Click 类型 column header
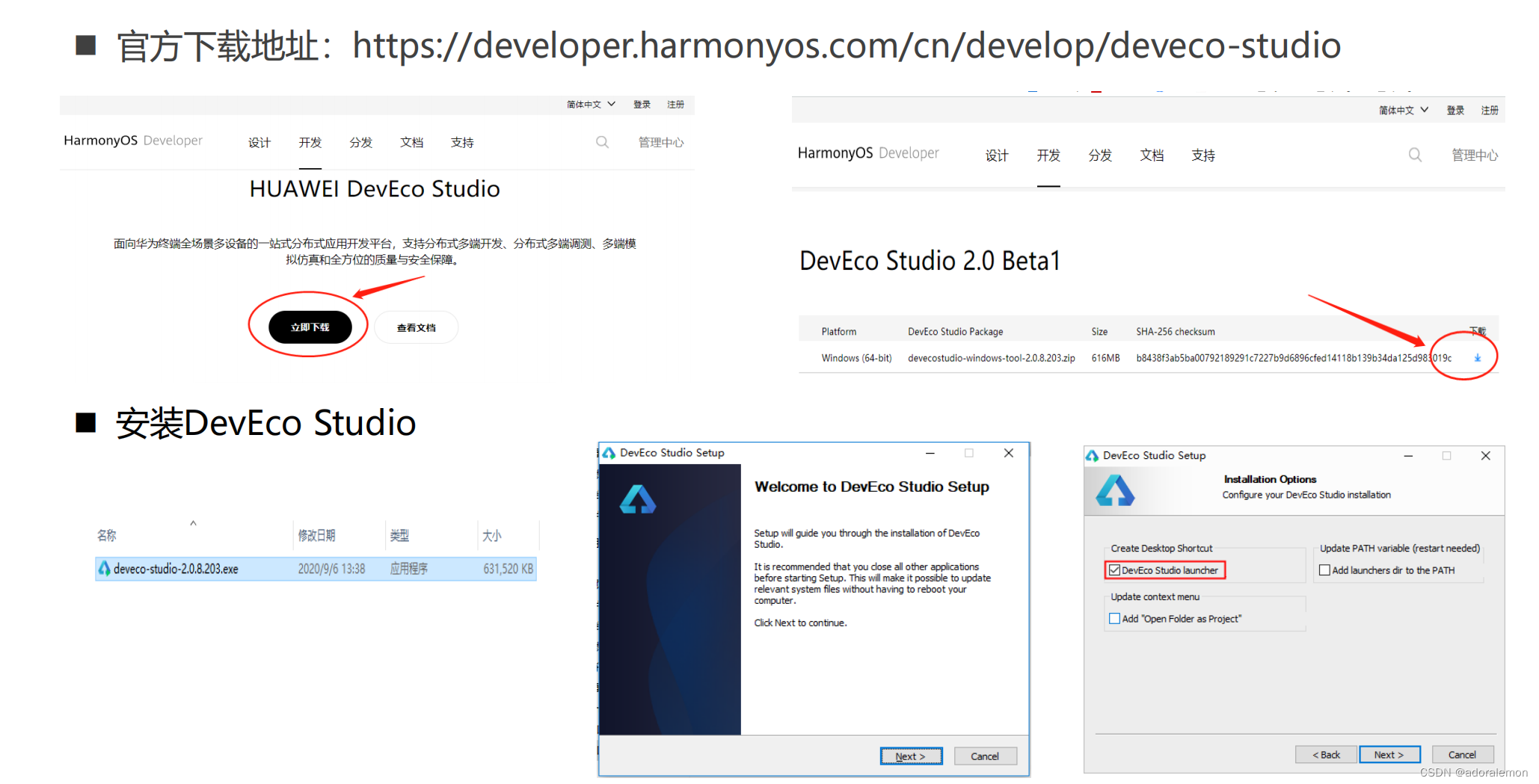1539x784 pixels. click(x=399, y=535)
